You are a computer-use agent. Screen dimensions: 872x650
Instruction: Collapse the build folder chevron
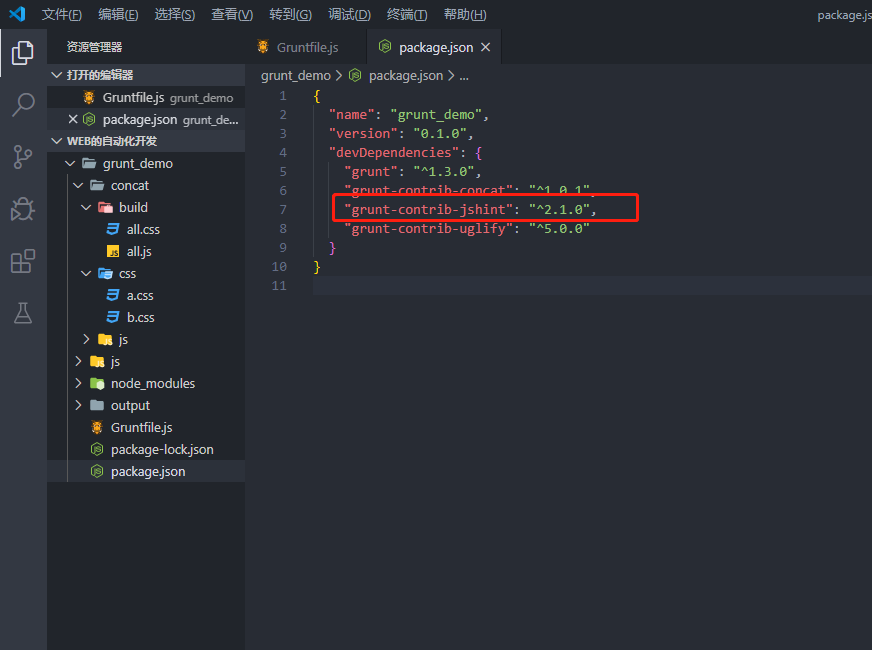click(x=86, y=207)
